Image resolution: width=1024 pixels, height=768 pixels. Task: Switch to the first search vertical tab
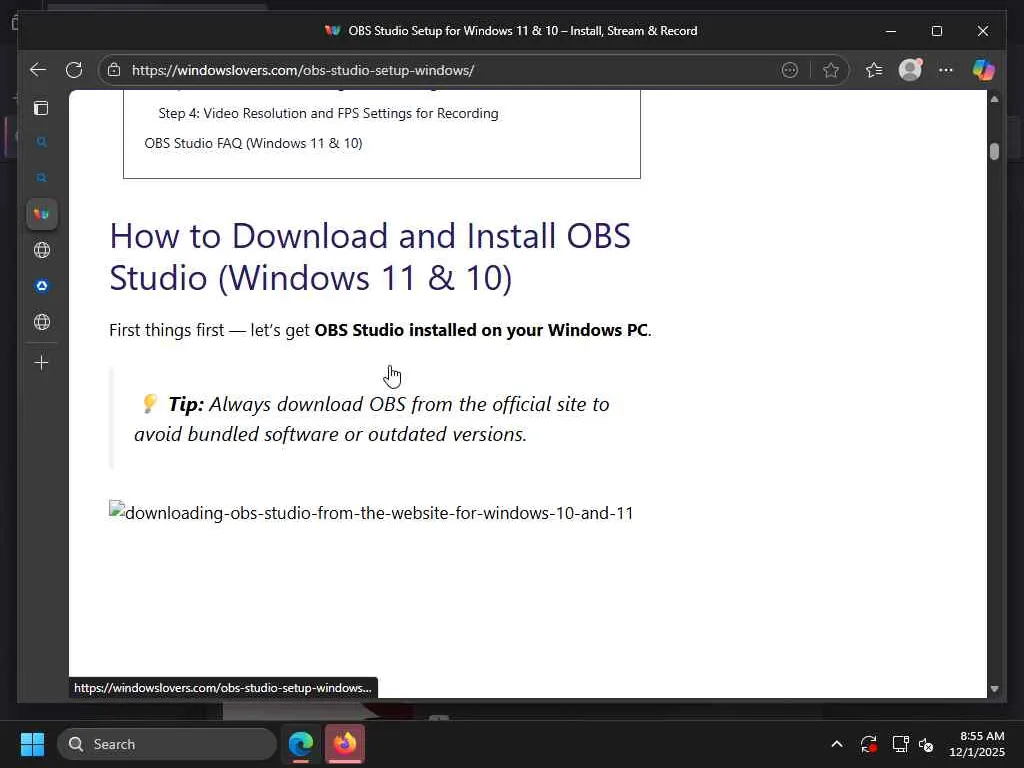(x=42, y=142)
